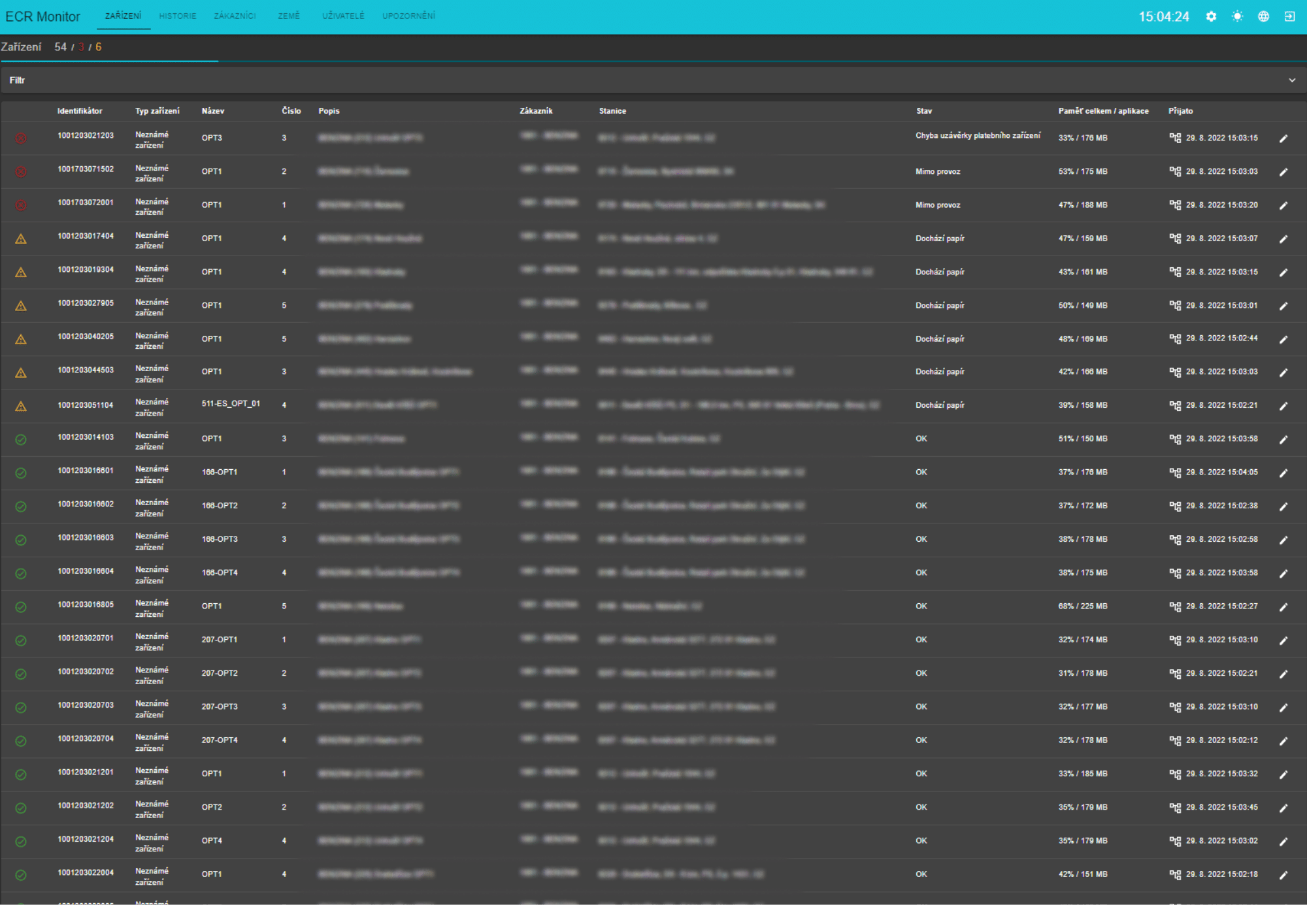Switch to the Historie tab

177,16
